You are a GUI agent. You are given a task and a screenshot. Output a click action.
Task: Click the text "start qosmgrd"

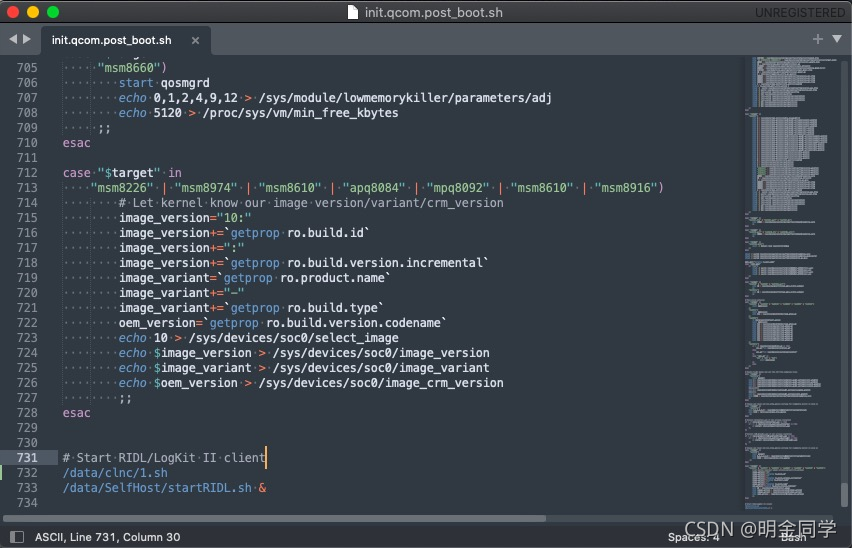[164, 83]
